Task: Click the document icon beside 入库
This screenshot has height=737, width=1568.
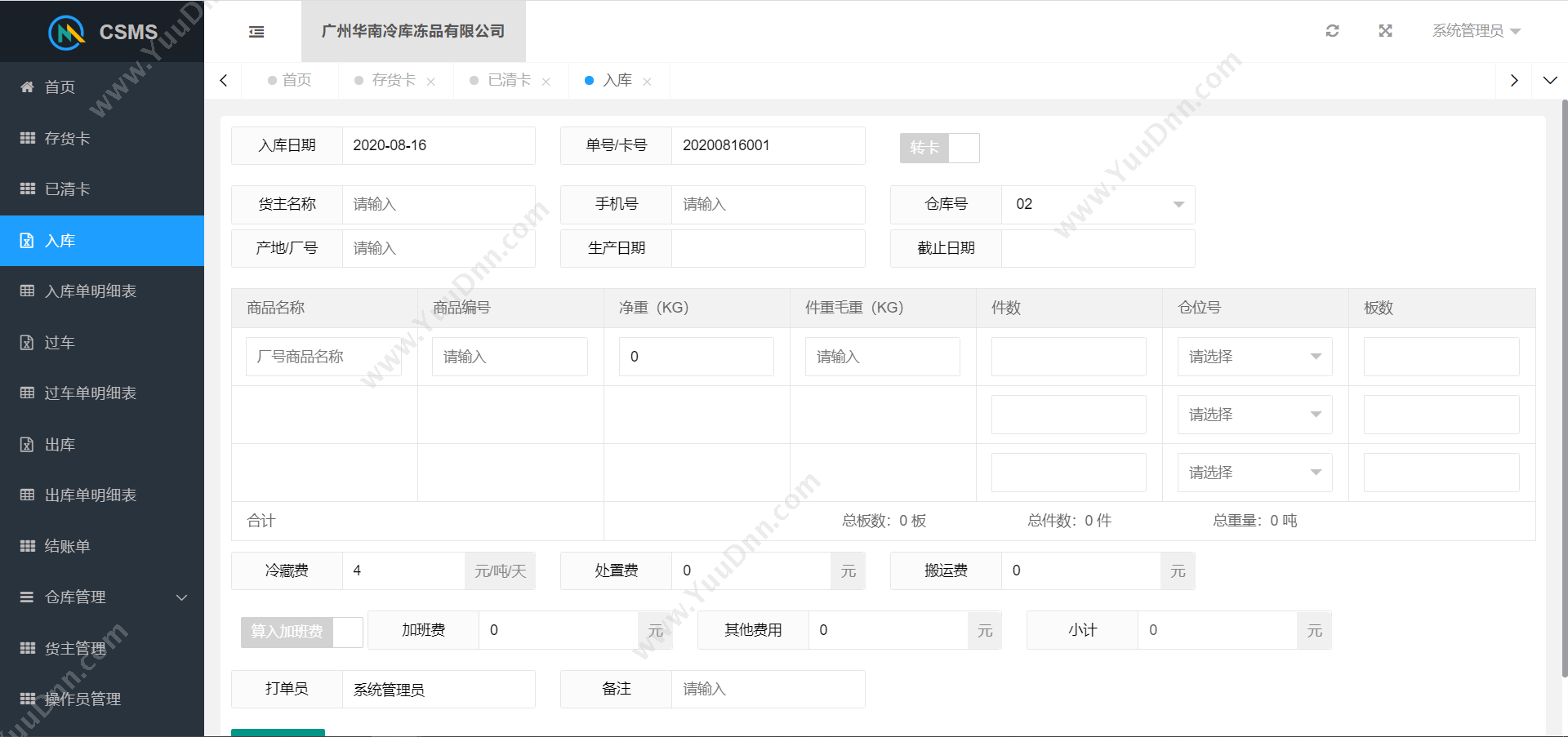Action: (x=27, y=241)
